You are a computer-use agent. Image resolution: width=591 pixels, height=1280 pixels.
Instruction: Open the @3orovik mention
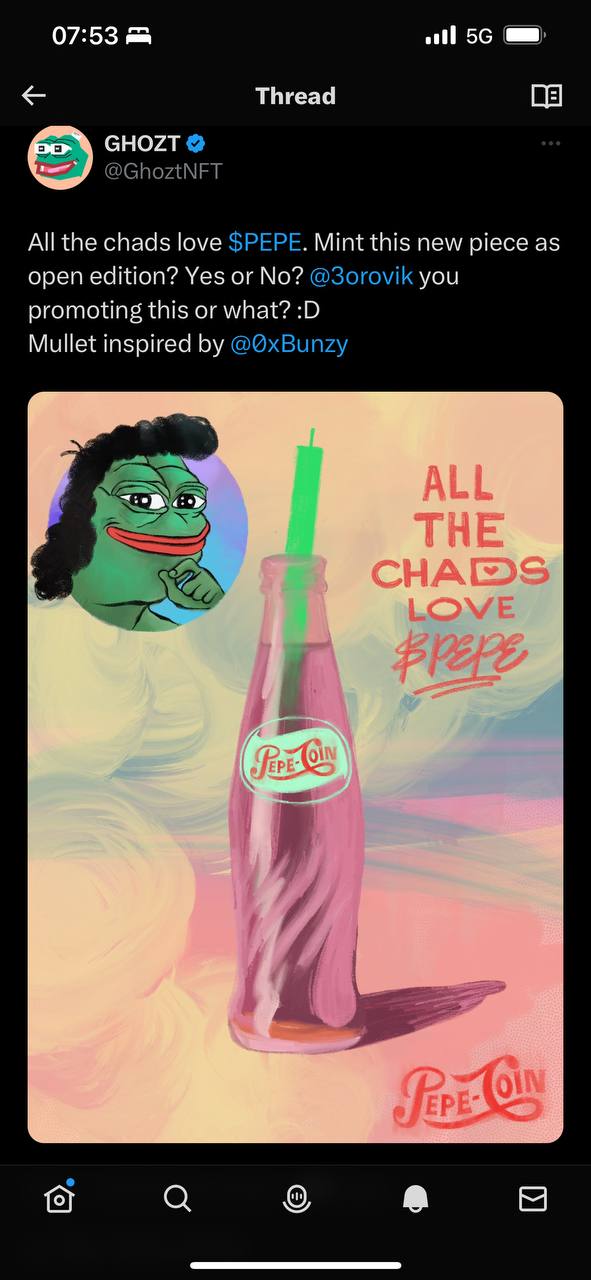click(359, 276)
